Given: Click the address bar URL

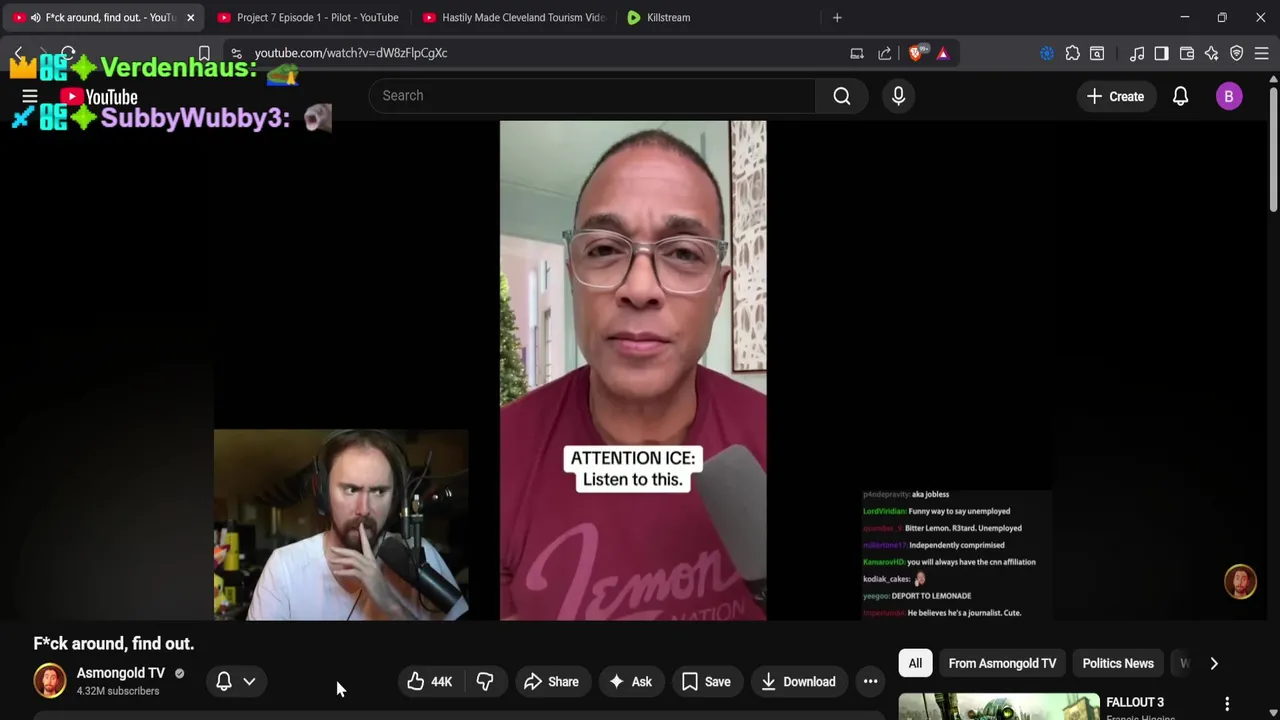Looking at the screenshot, I should (351, 53).
